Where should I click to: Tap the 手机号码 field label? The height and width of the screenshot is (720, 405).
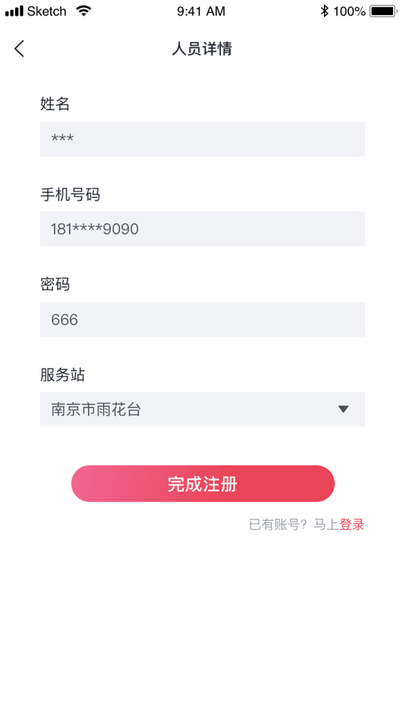(70, 195)
